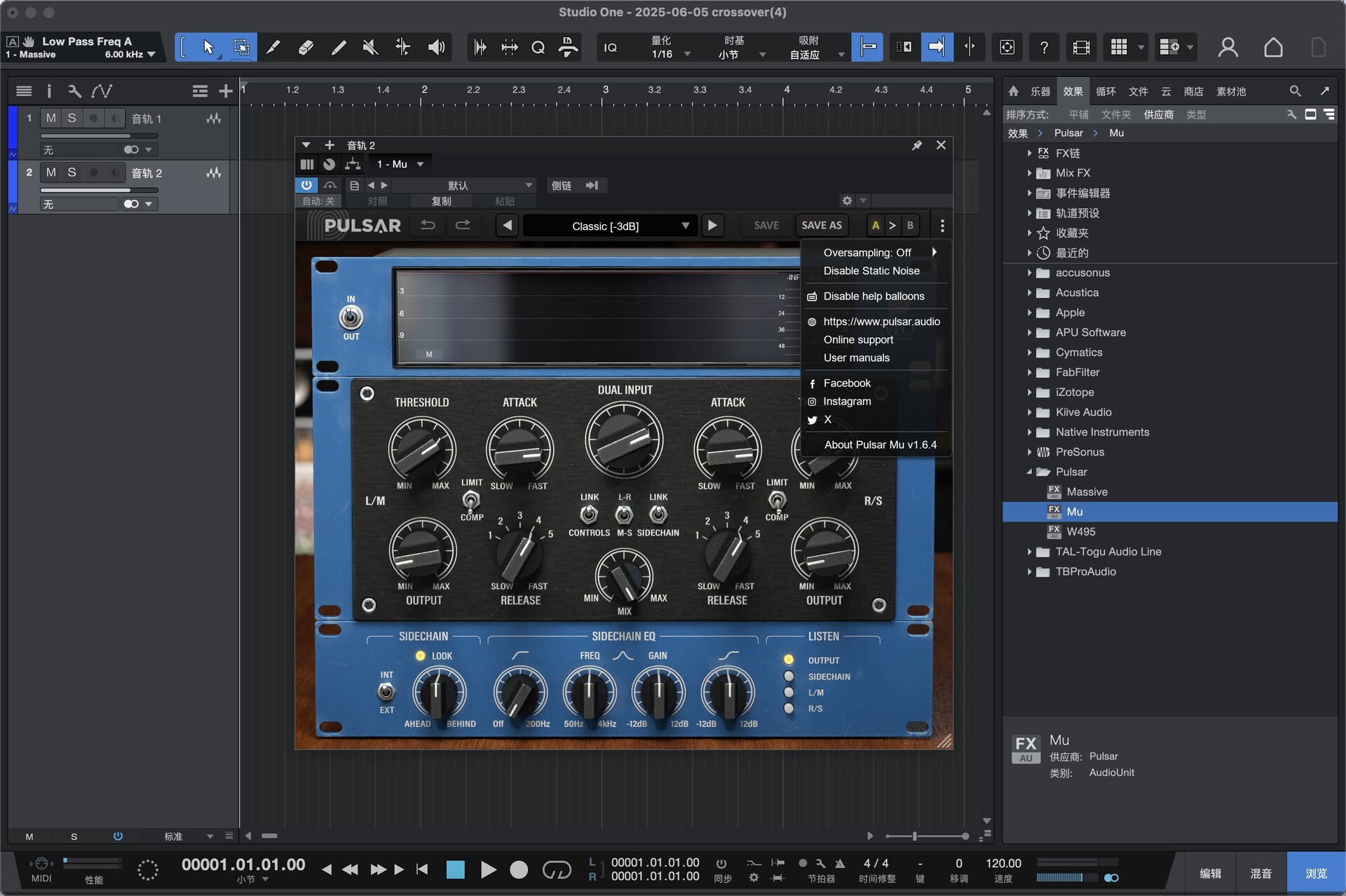Click the MIX knob
Viewport: 1346px width, 896px height.
[624, 576]
